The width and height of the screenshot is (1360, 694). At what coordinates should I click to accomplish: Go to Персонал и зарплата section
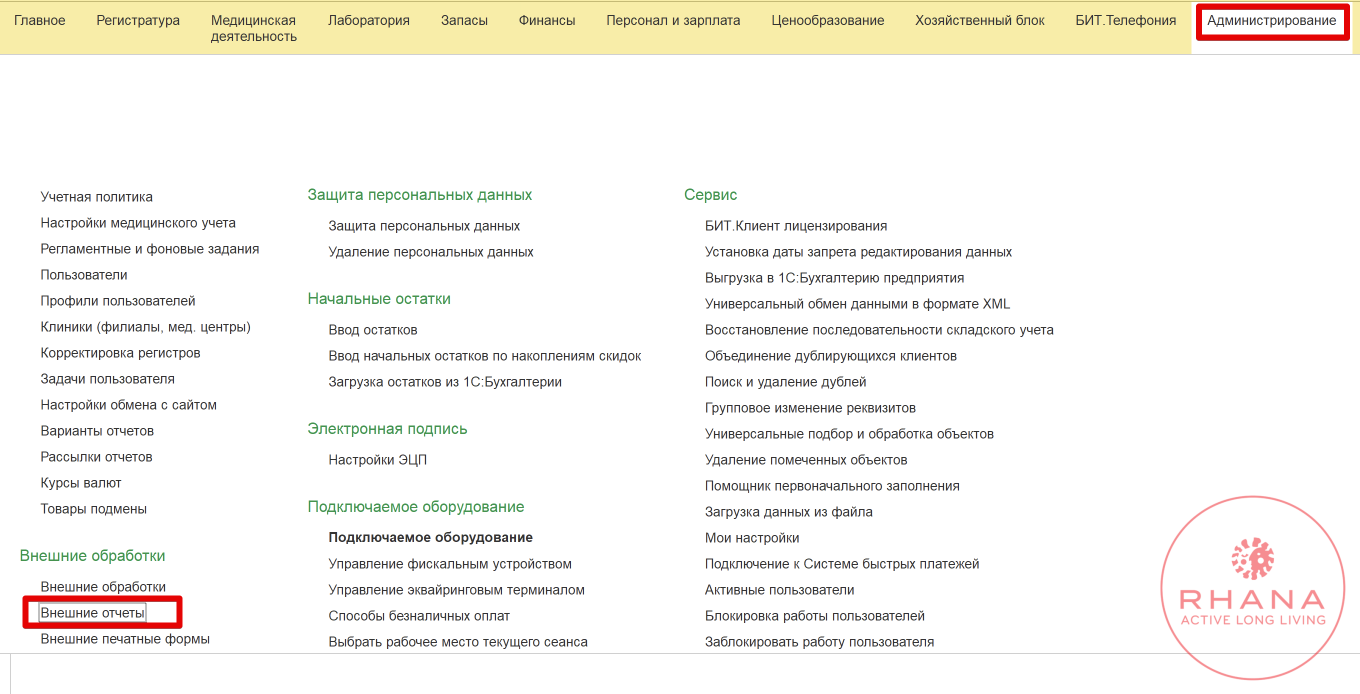point(673,21)
